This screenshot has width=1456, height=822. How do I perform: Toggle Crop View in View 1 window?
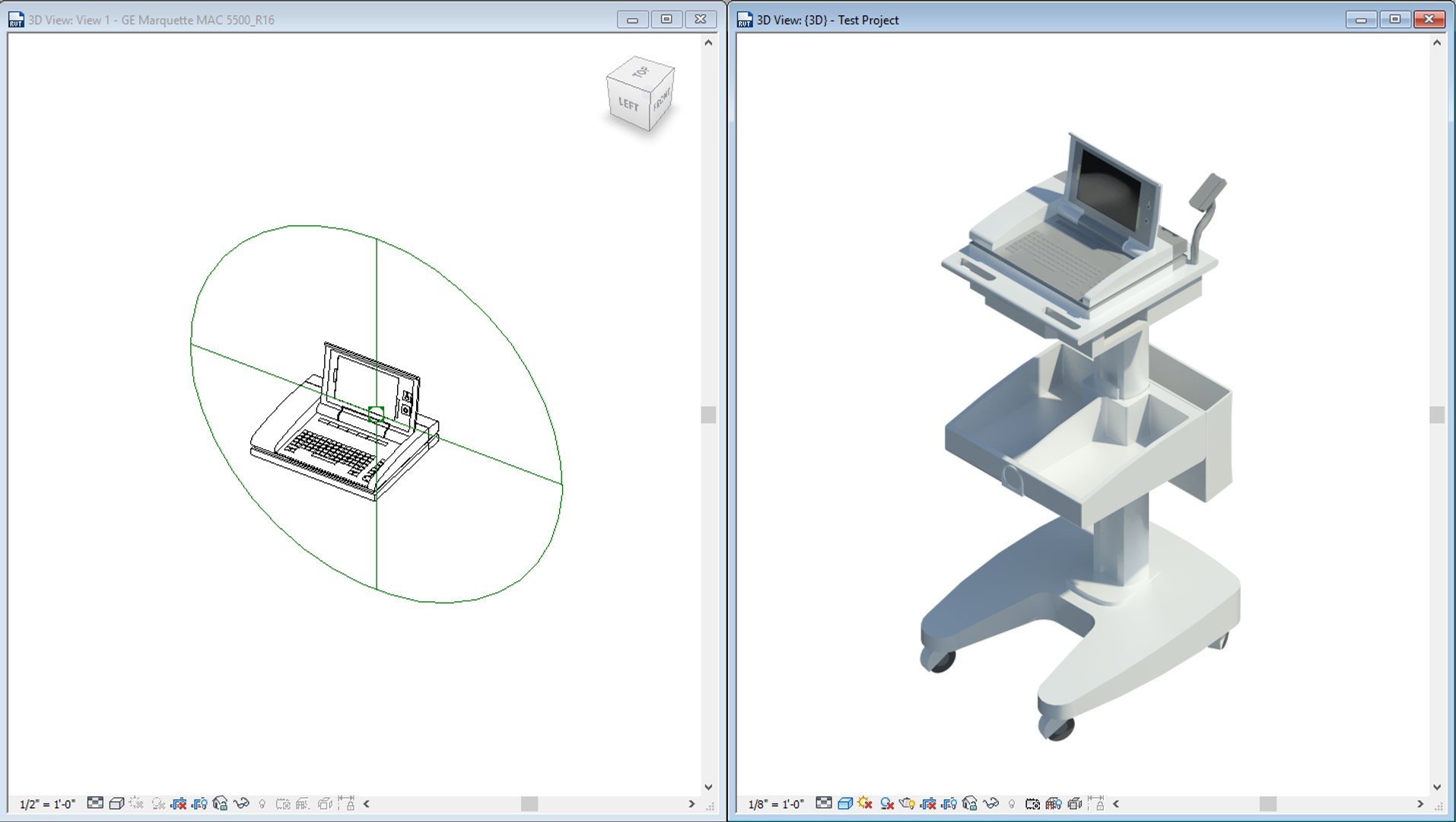click(x=179, y=804)
